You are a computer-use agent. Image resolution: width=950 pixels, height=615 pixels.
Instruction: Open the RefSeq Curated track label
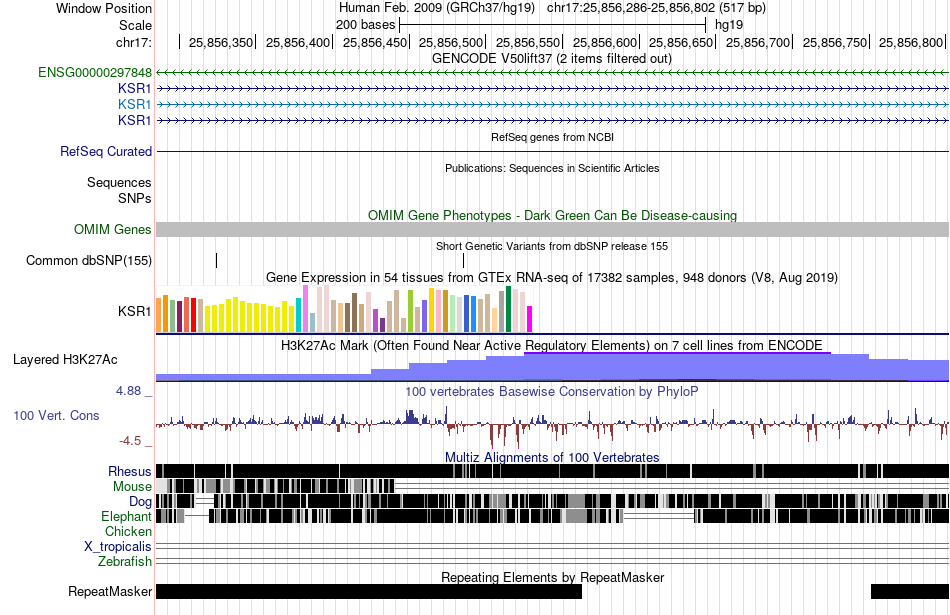point(106,151)
